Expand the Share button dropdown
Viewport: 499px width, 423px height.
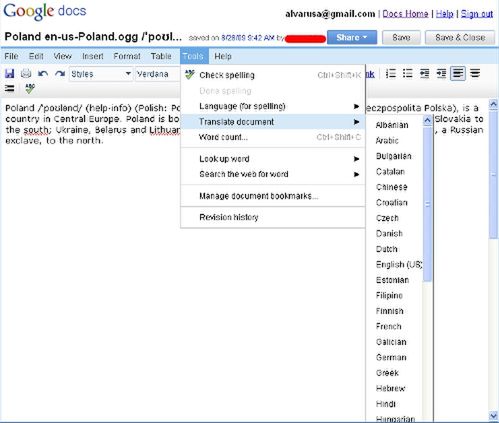pos(365,37)
